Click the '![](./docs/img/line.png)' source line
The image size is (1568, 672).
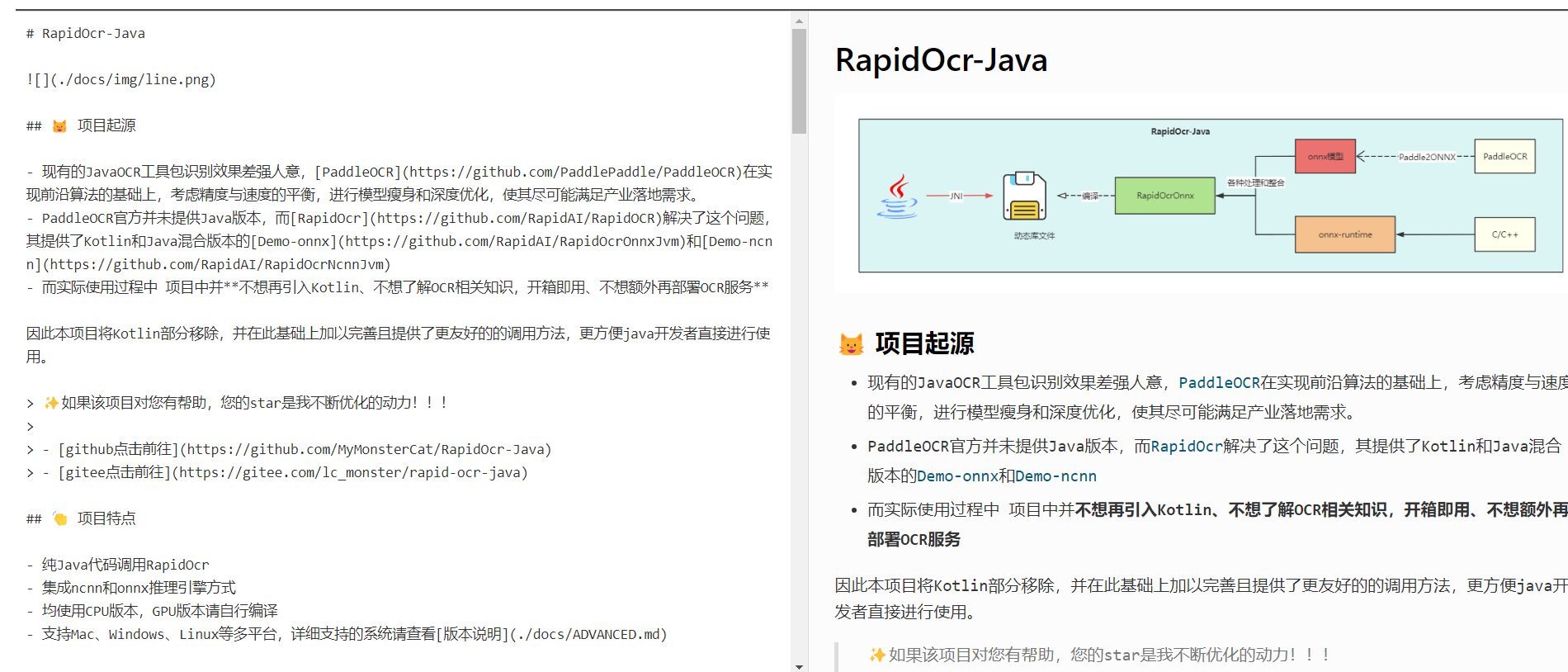121,80
